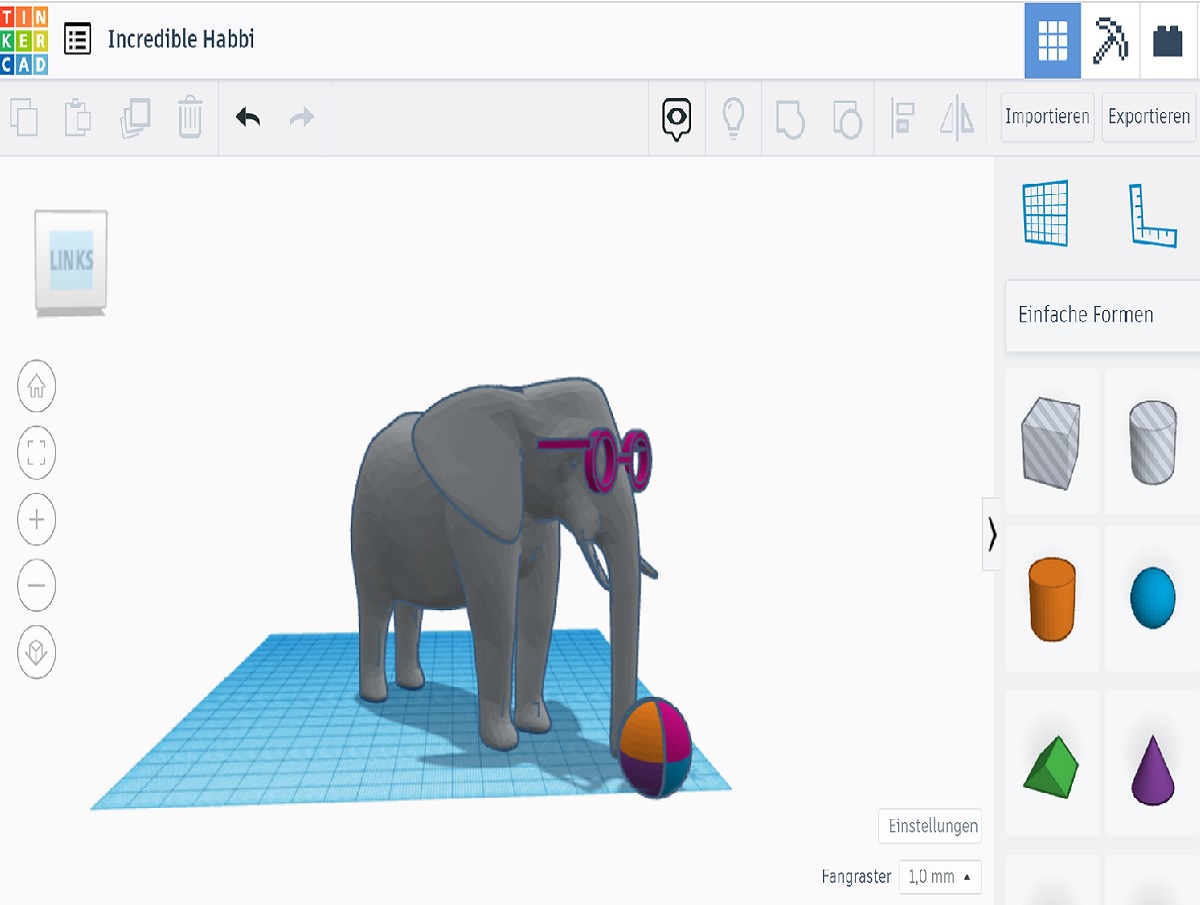The width and height of the screenshot is (1200, 905).
Task: Select the Workplane grid tool
Action: [x=1045, y=213]
